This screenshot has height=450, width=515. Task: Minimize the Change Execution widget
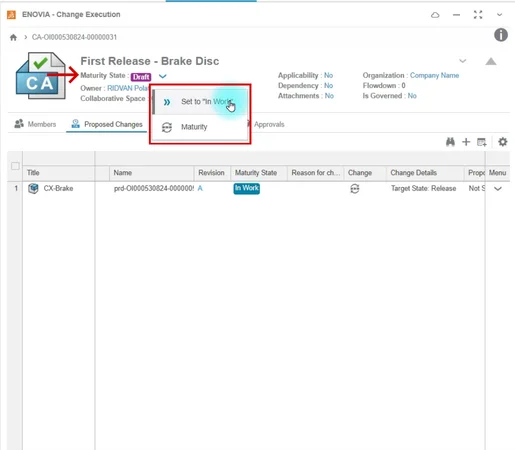(x=457, y=15)
